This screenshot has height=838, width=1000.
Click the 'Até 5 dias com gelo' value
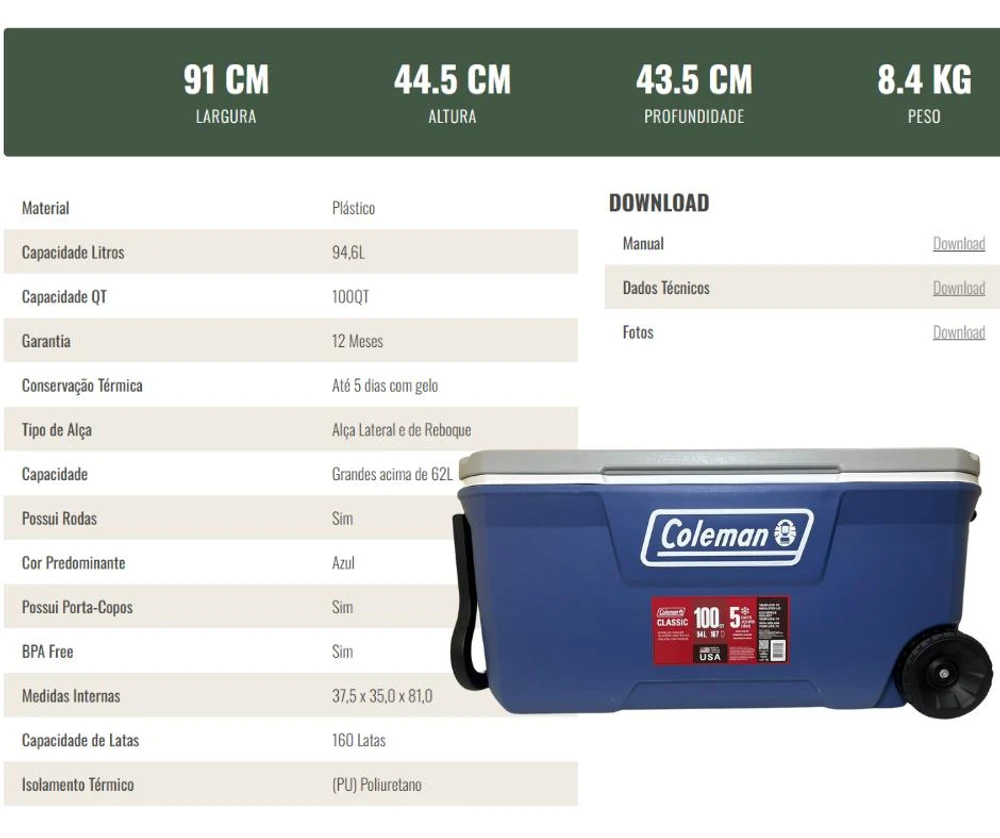(x=385, y=386)
